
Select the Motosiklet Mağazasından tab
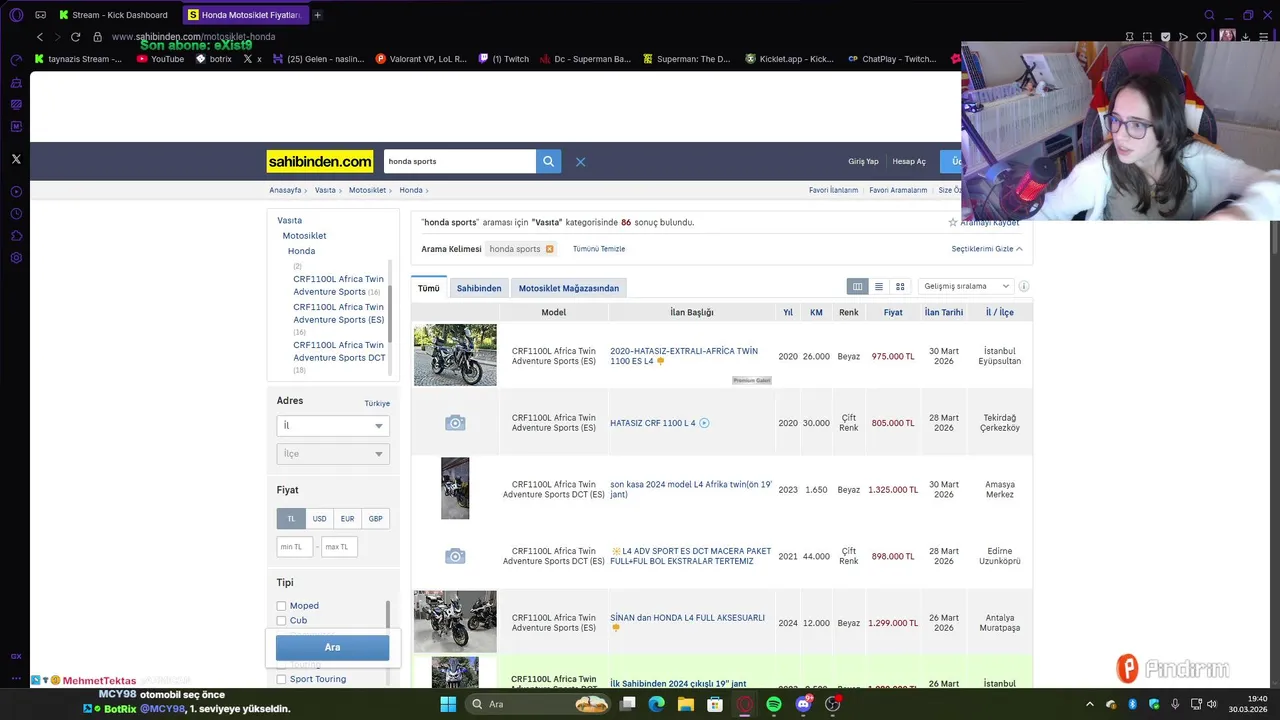click(x=569, y=288)
